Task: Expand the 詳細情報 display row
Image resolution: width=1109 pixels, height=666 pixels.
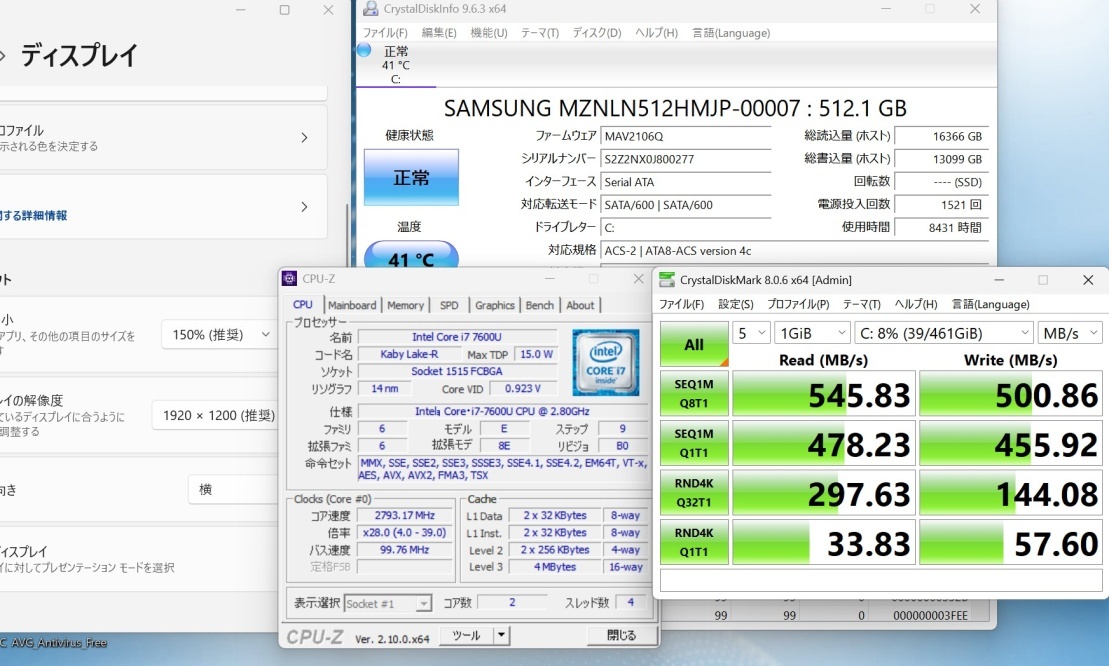Action: [163, 206]
